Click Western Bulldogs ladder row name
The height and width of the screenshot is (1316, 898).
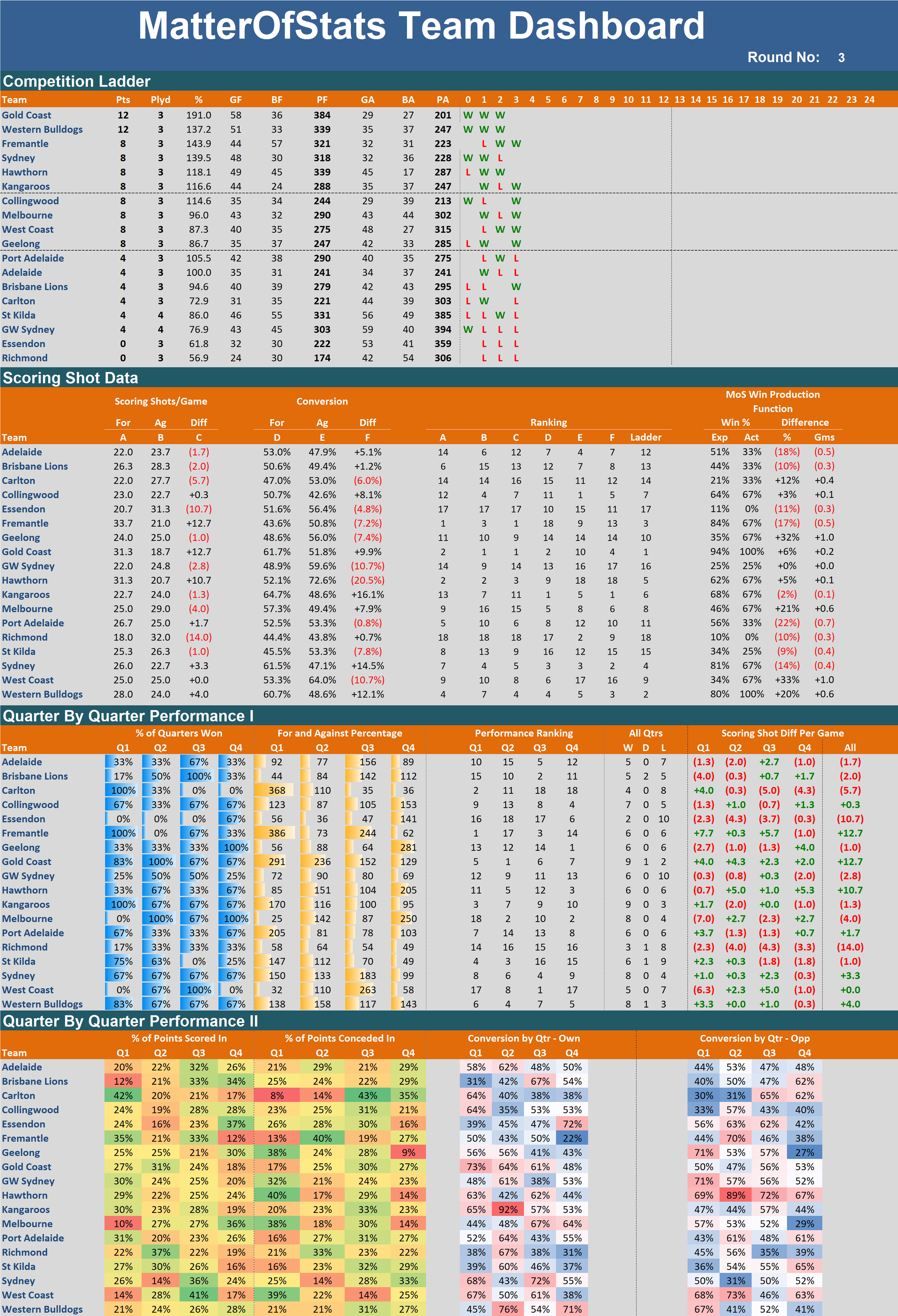[x=42, y=129]
